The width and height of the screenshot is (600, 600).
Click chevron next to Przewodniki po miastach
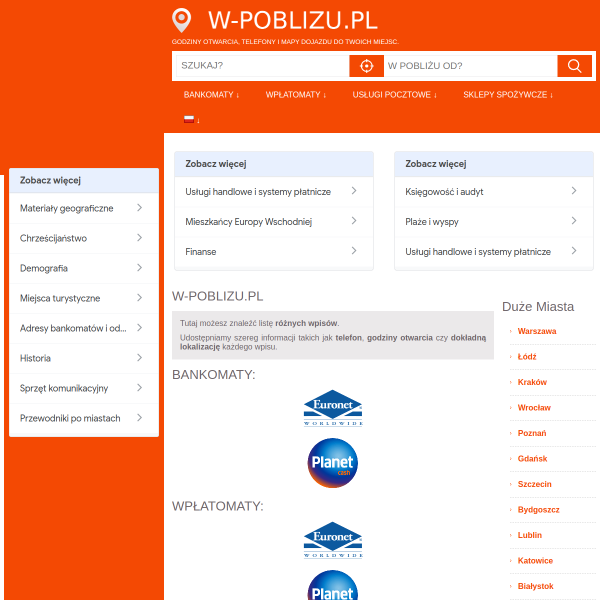(x=139, y=418)
